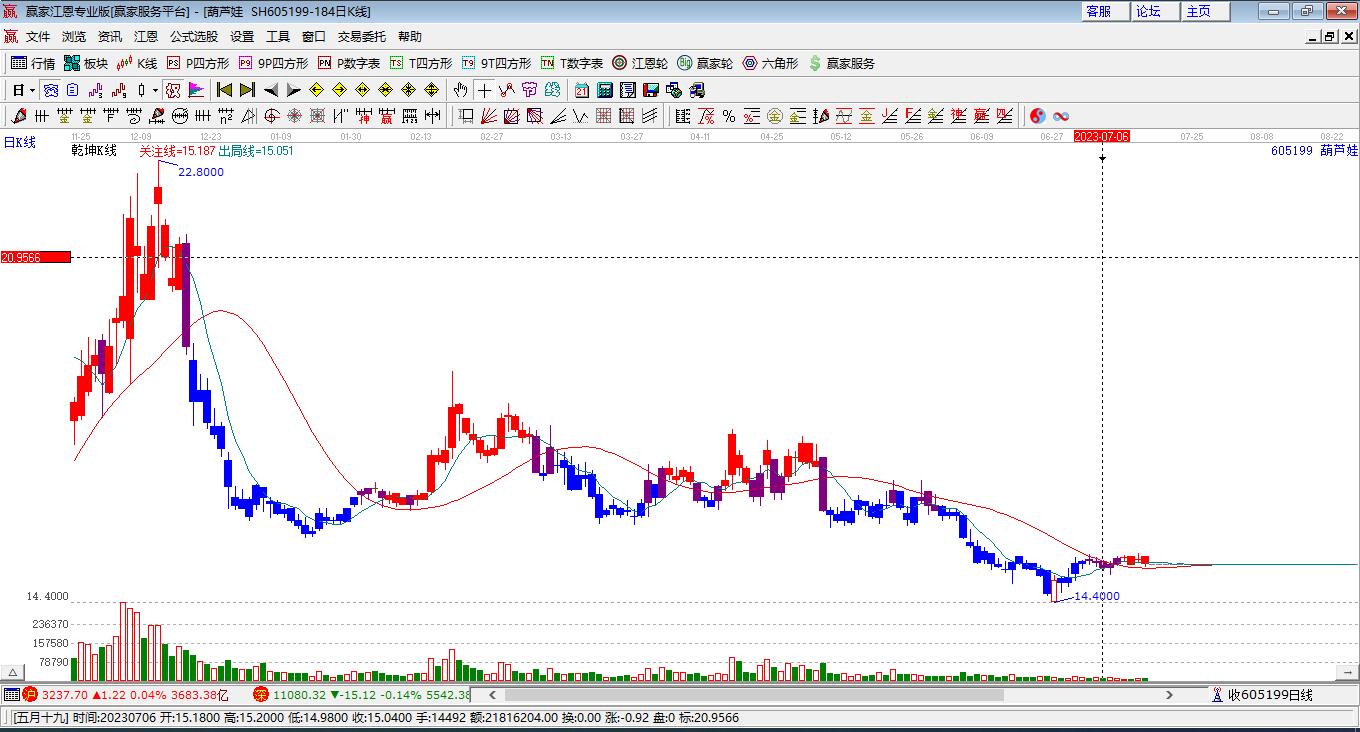The image size is (1360, 732).
Task: Select the percent sign retracement tool
Action: click(729, 116)
